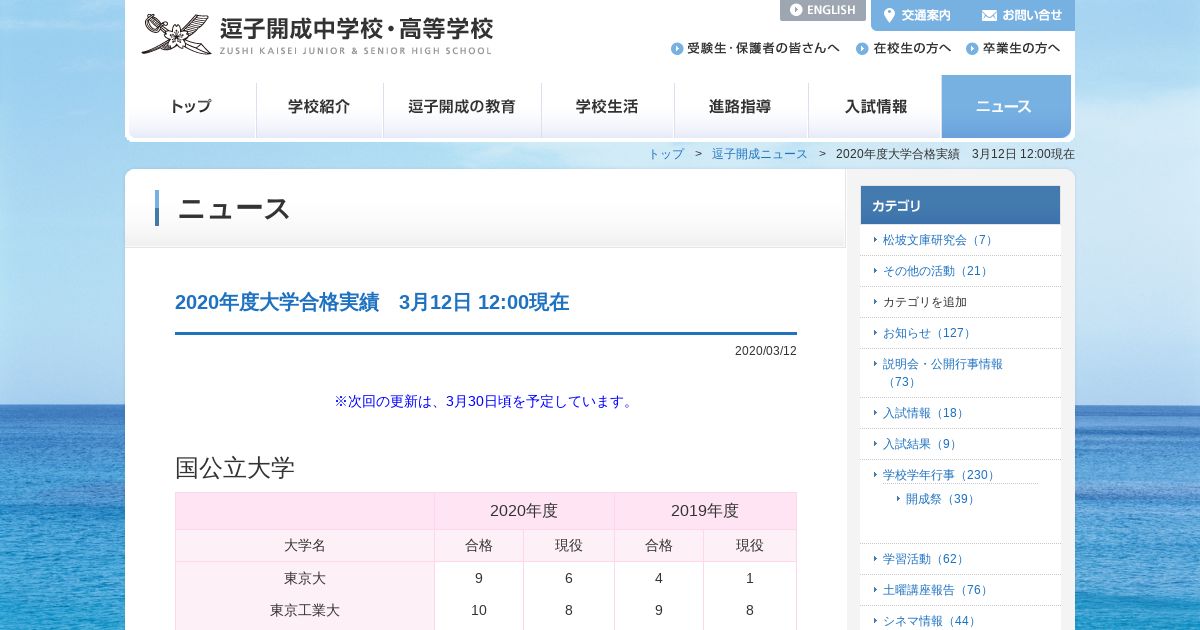1200x630 pixels.
Task: Click arrow bullet beside シネマ情報
Action: (x=875, y=621)
